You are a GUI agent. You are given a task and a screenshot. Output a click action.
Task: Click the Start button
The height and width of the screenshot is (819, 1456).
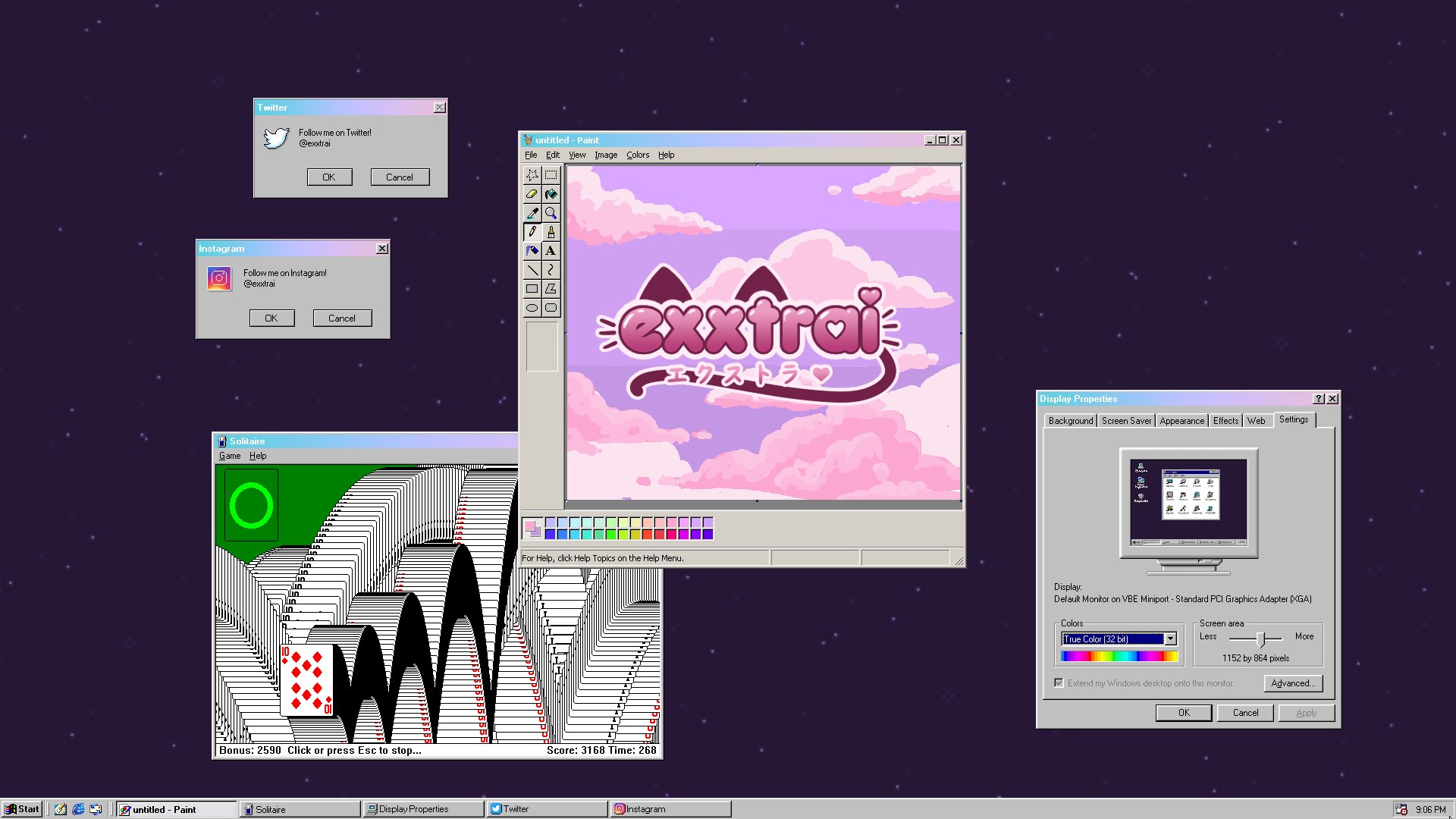(x=22, y=809)
